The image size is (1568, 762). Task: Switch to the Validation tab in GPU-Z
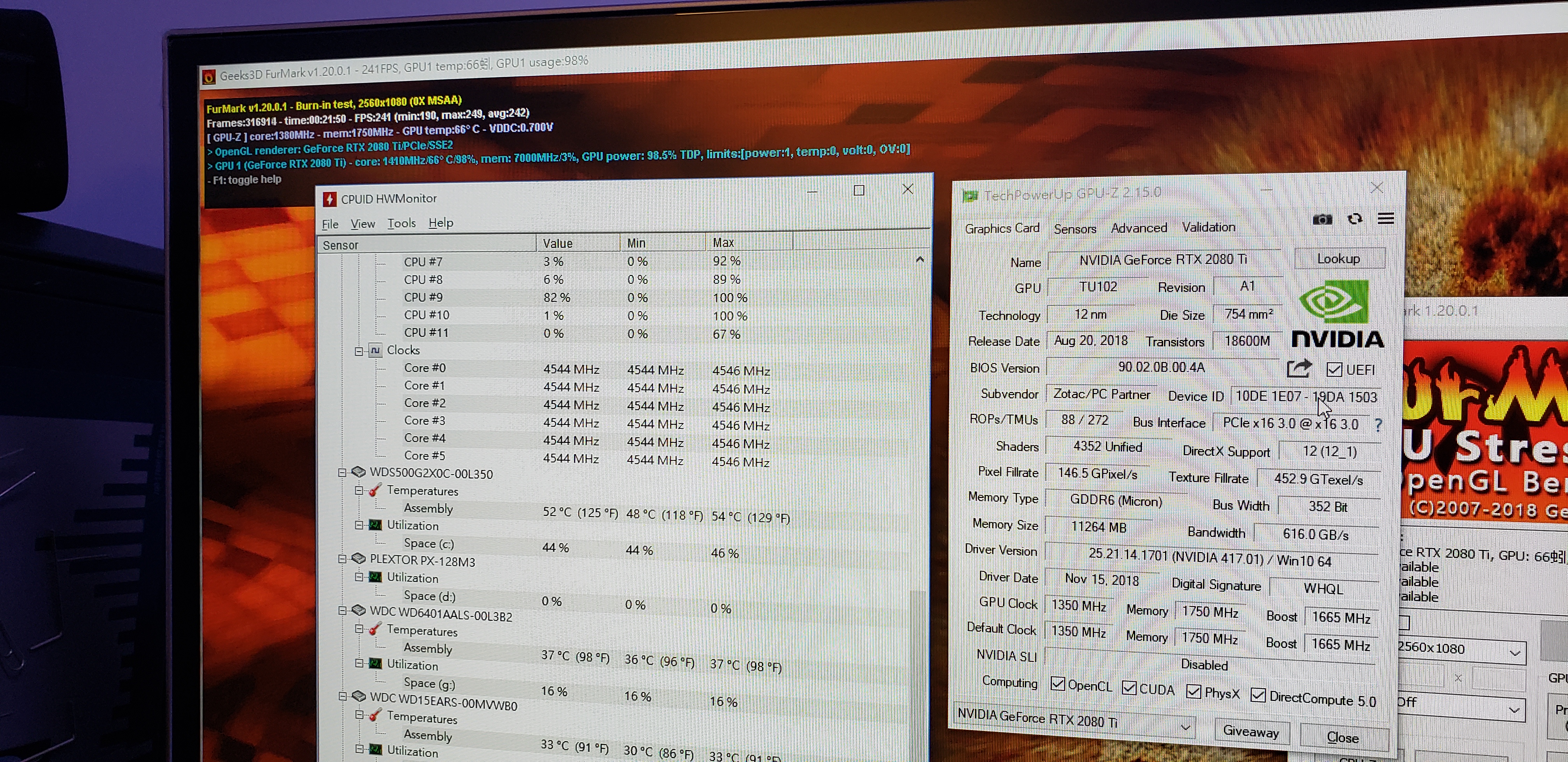click(x=1208, y=227)
